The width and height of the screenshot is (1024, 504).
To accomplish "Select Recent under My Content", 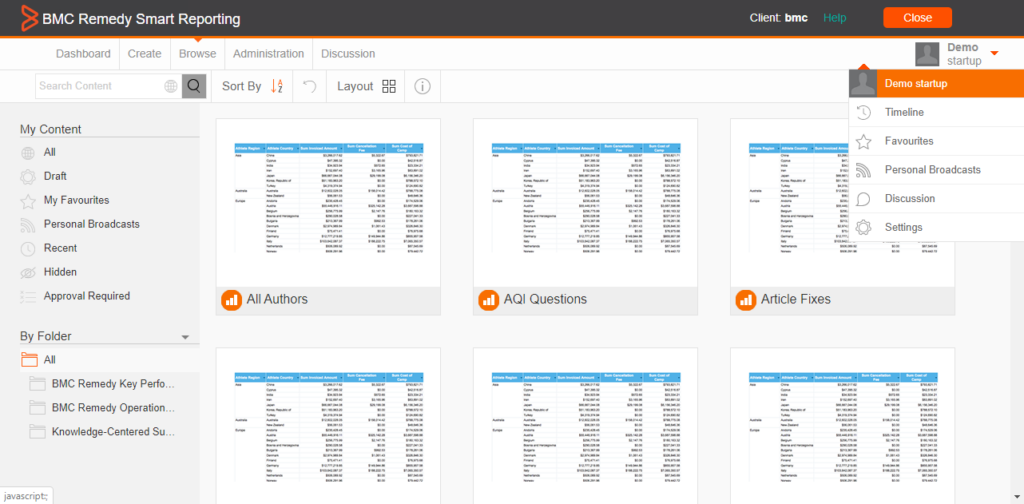I will click(x=60, y=248).
